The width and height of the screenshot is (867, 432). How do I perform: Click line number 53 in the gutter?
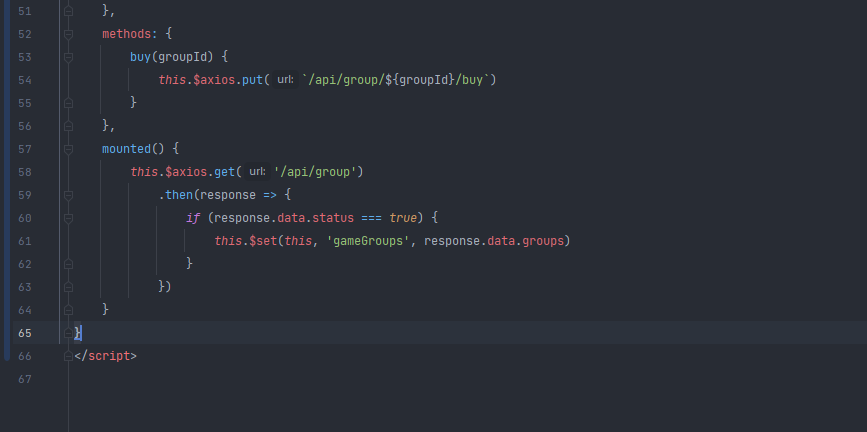coord(25,57)
